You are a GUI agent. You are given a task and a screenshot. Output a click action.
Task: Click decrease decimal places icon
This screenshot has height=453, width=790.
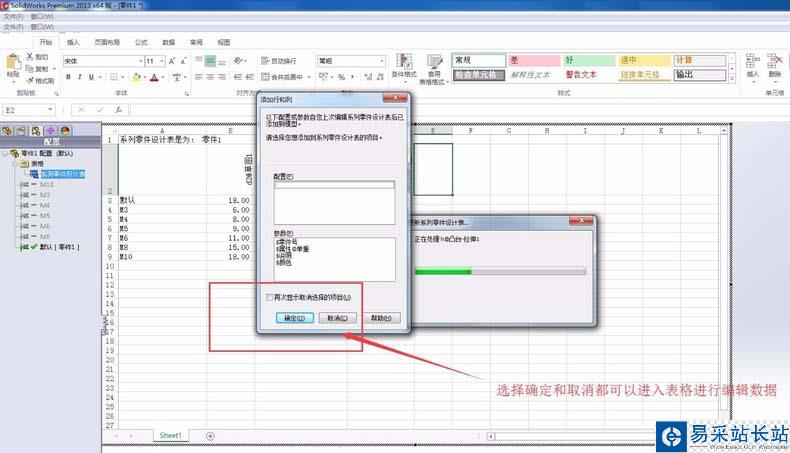coord(380,77)
